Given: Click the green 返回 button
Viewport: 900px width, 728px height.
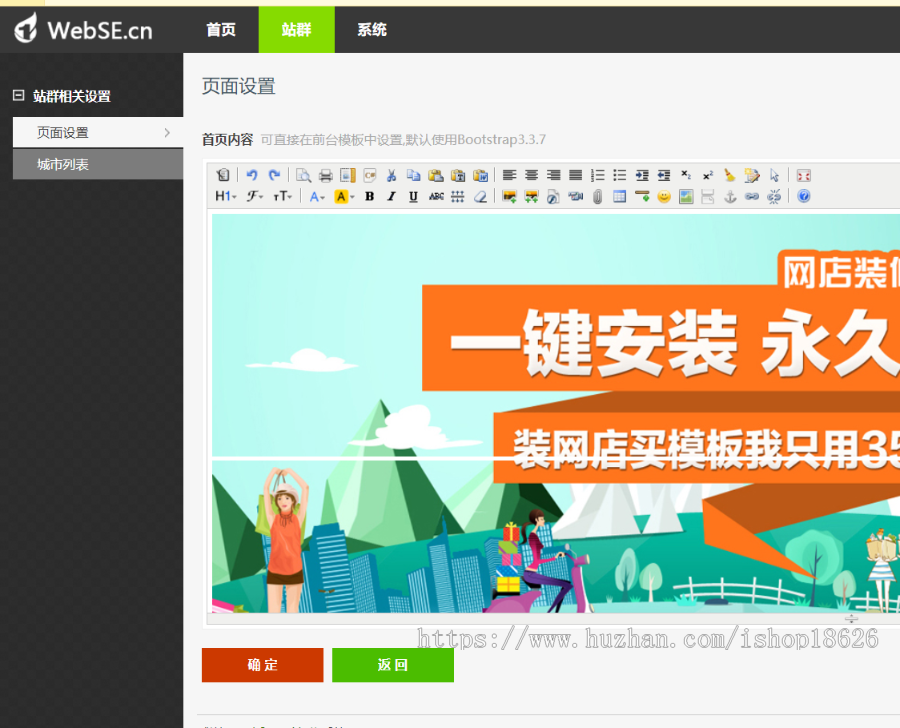Looking at the screenshot, I should pyautogui.click(x=393, y=665).
